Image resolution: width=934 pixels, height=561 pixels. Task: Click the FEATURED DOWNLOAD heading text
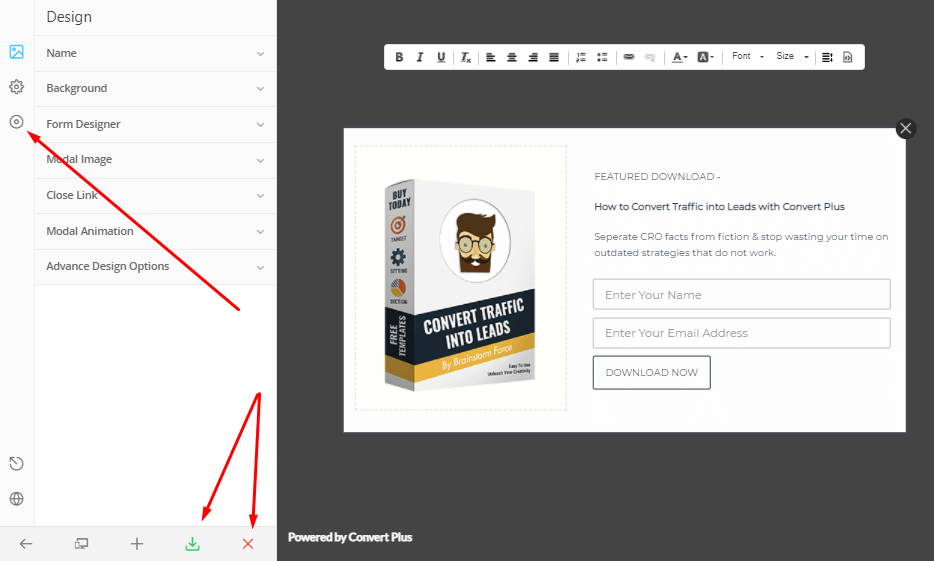[657, 176]
